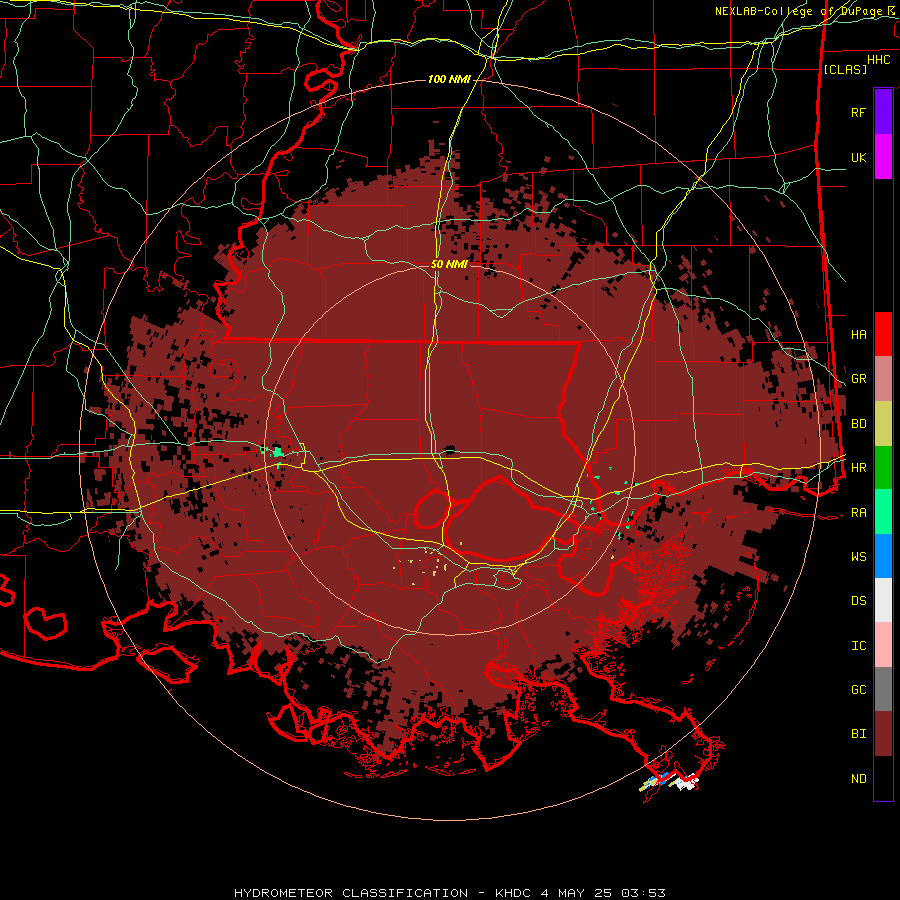
Task: Click the gray GC legend swatch
Action: click(x=883, y=689)
